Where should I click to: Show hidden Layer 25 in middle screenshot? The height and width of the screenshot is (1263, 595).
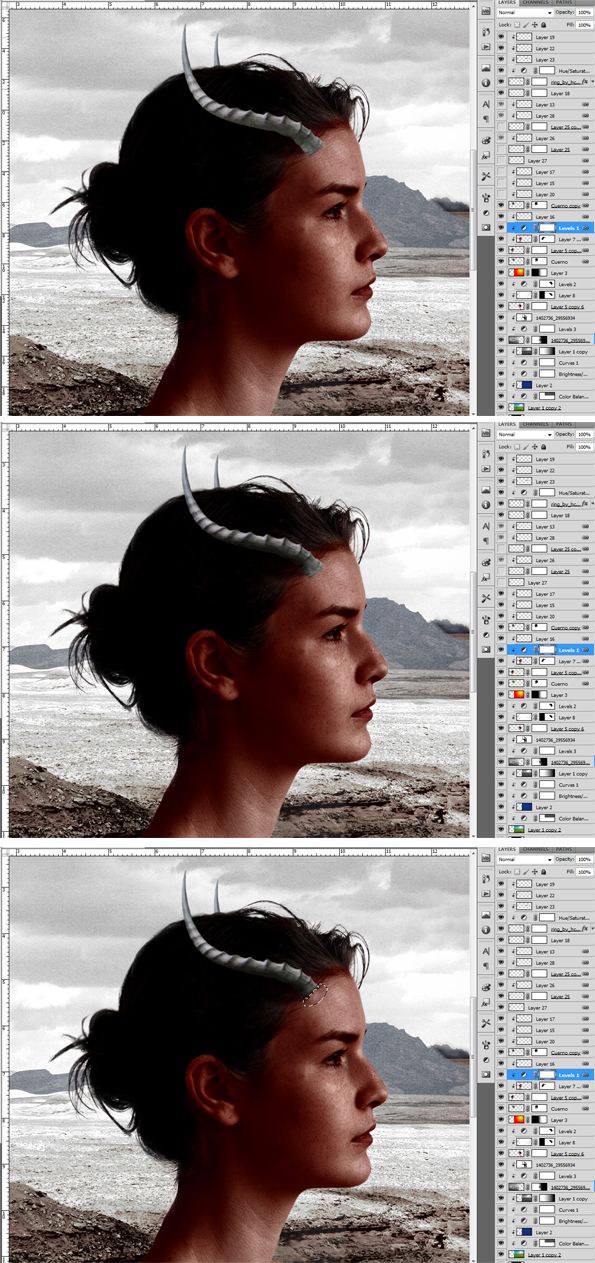click(500, 571)
